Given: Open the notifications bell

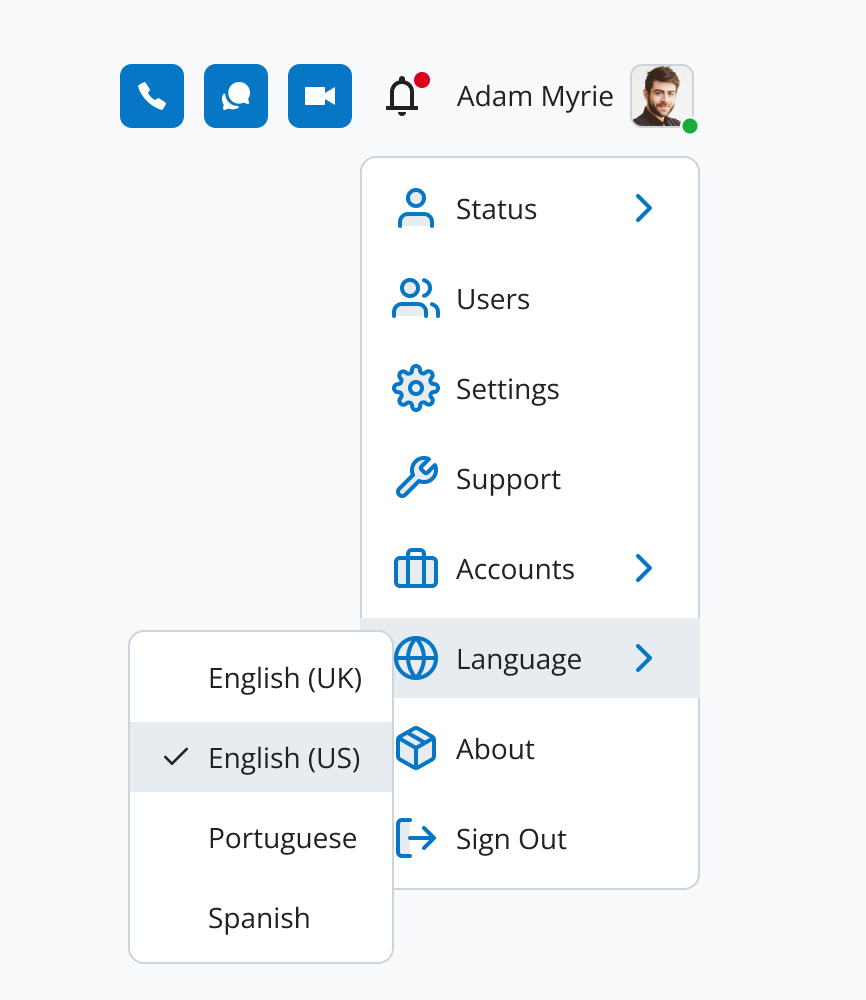Looking at the screenshot, I should 402,96.
